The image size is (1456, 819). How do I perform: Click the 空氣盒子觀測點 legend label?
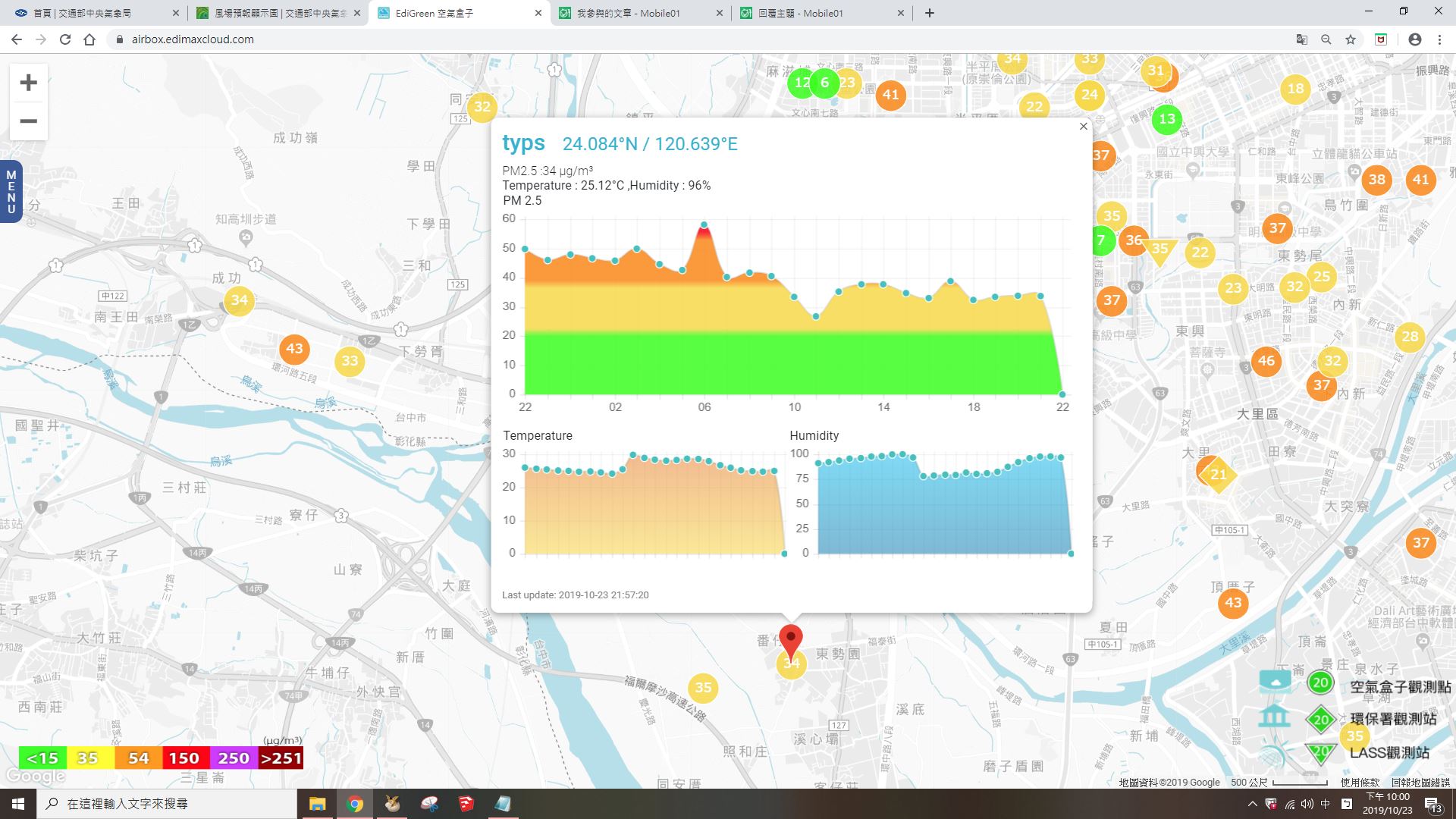[1400, 687]
